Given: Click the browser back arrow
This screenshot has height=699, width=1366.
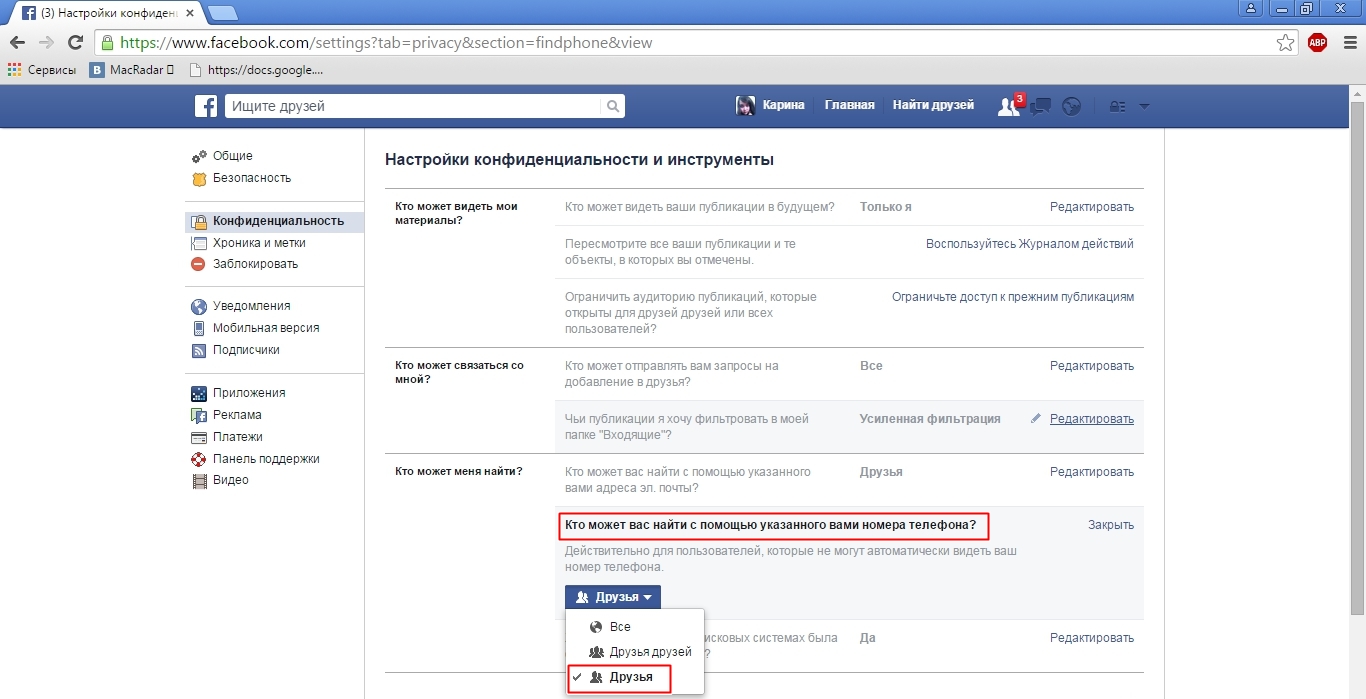Looking at the screenshot, I should pyautogui.click(x=17, y=42).
